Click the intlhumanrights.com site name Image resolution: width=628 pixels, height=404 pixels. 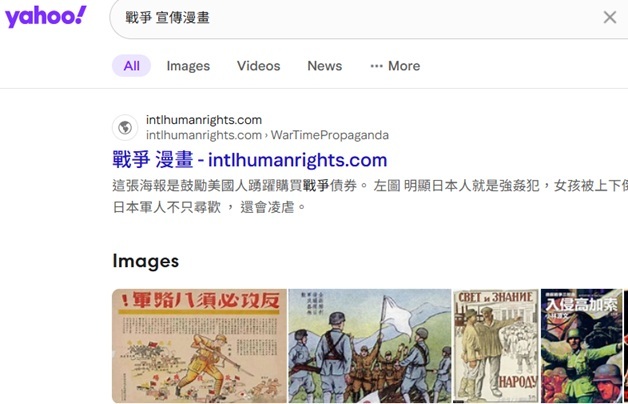(204, 120)
